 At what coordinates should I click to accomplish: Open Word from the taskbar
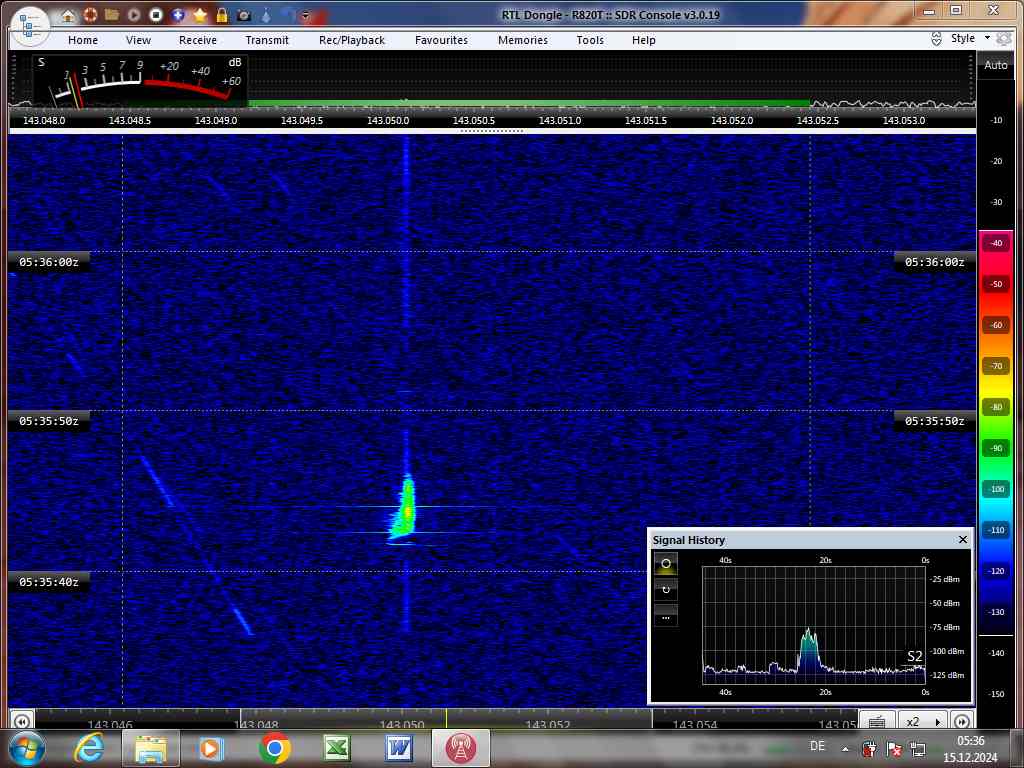(399, 748)
